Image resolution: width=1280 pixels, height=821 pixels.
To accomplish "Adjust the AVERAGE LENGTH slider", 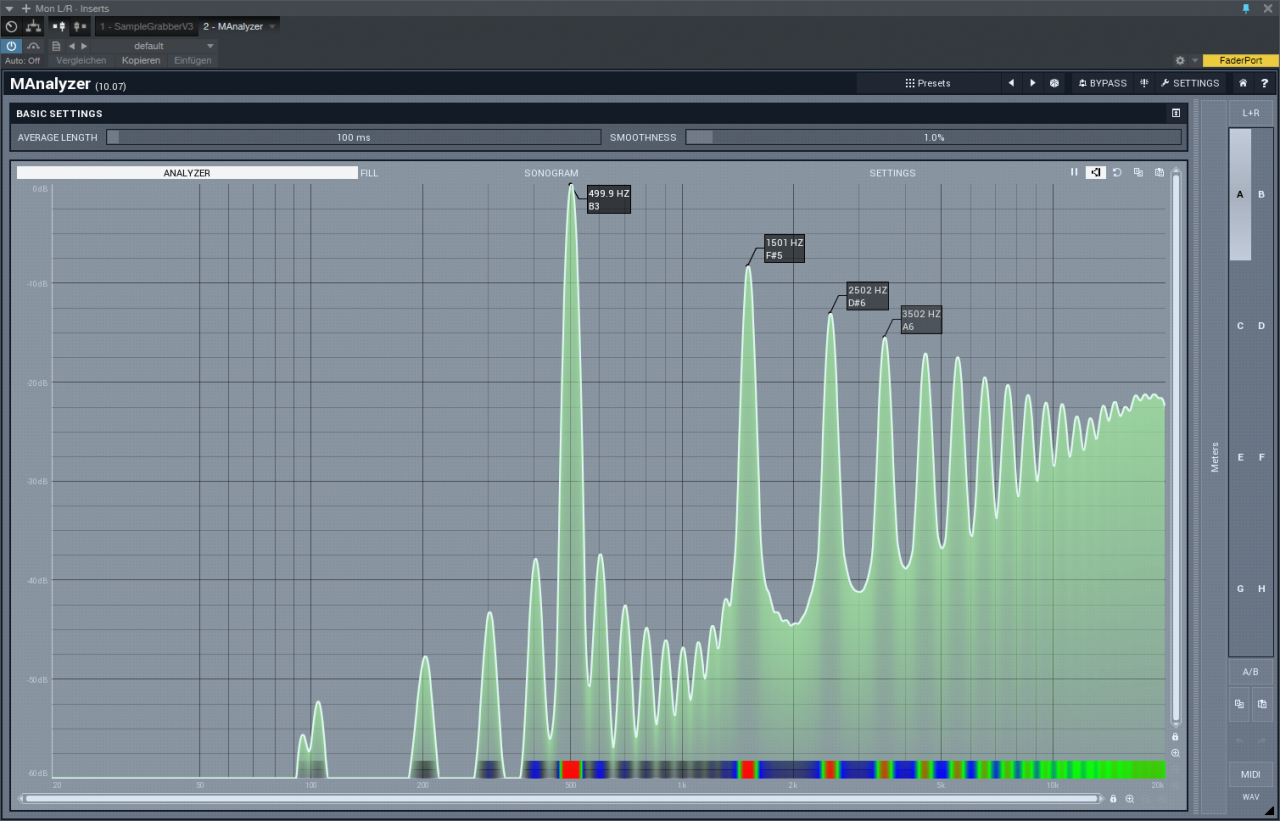I will point(353,137).
